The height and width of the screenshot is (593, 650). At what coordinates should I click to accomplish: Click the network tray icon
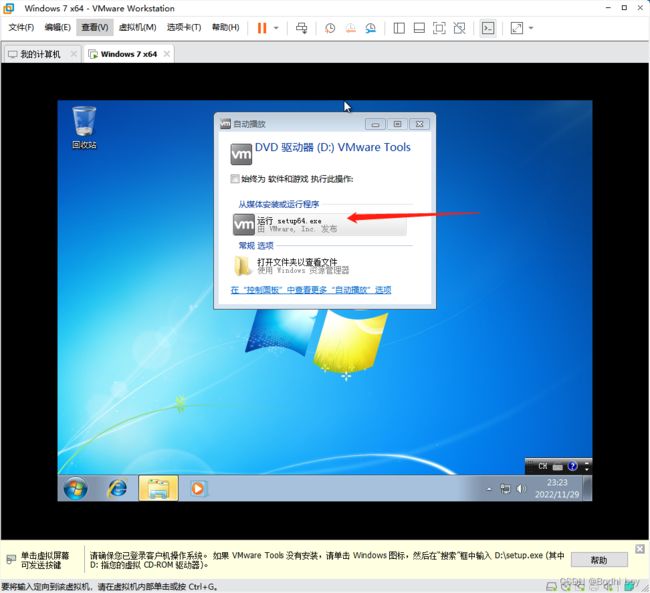505,488
